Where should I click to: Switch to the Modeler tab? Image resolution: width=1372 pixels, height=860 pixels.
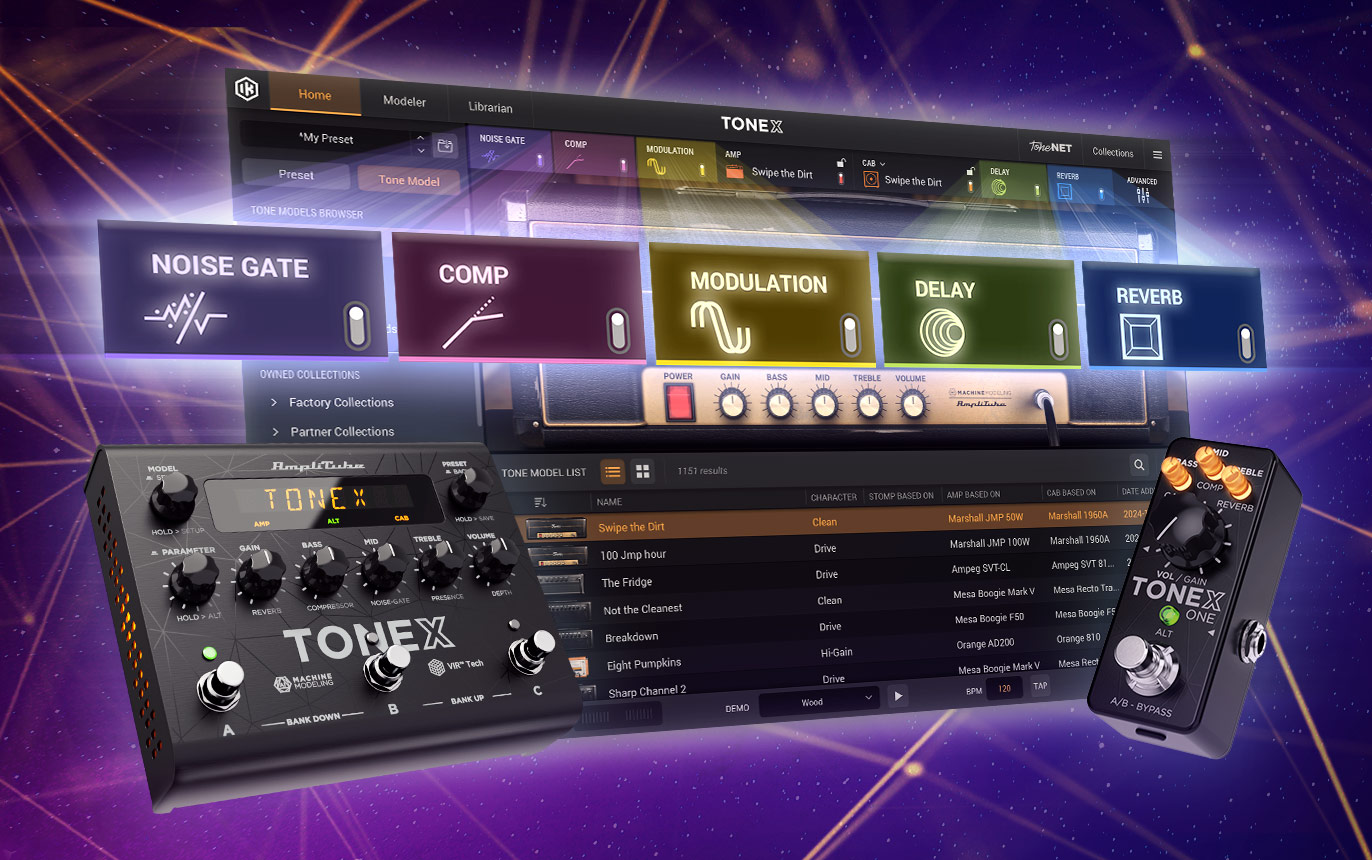404,101
